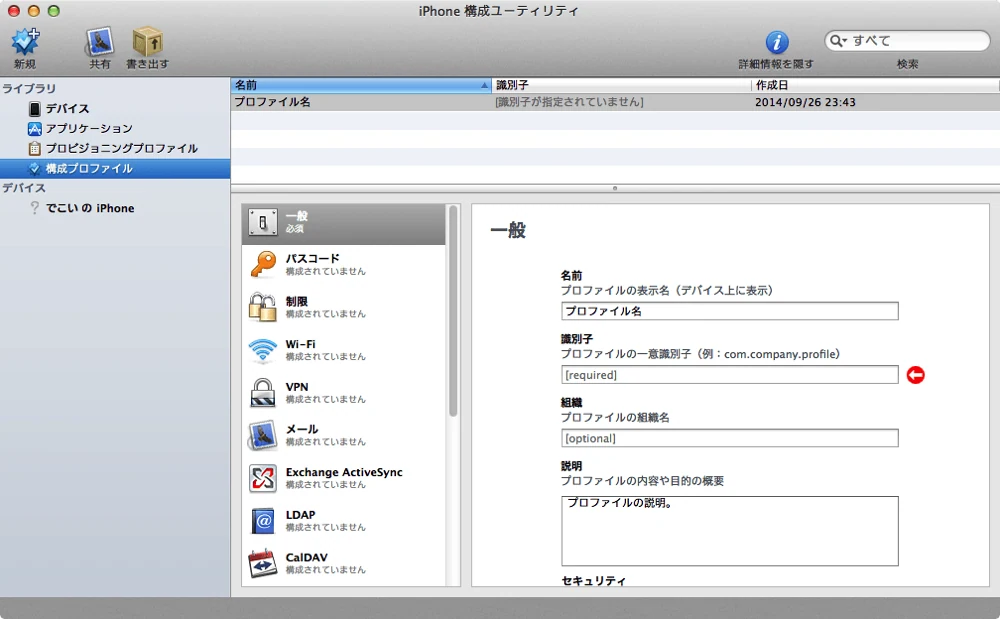1000x619 pixels.
Task: Click the 2014/09/26 23:43 date cell
Action: (x=805, y=102)
